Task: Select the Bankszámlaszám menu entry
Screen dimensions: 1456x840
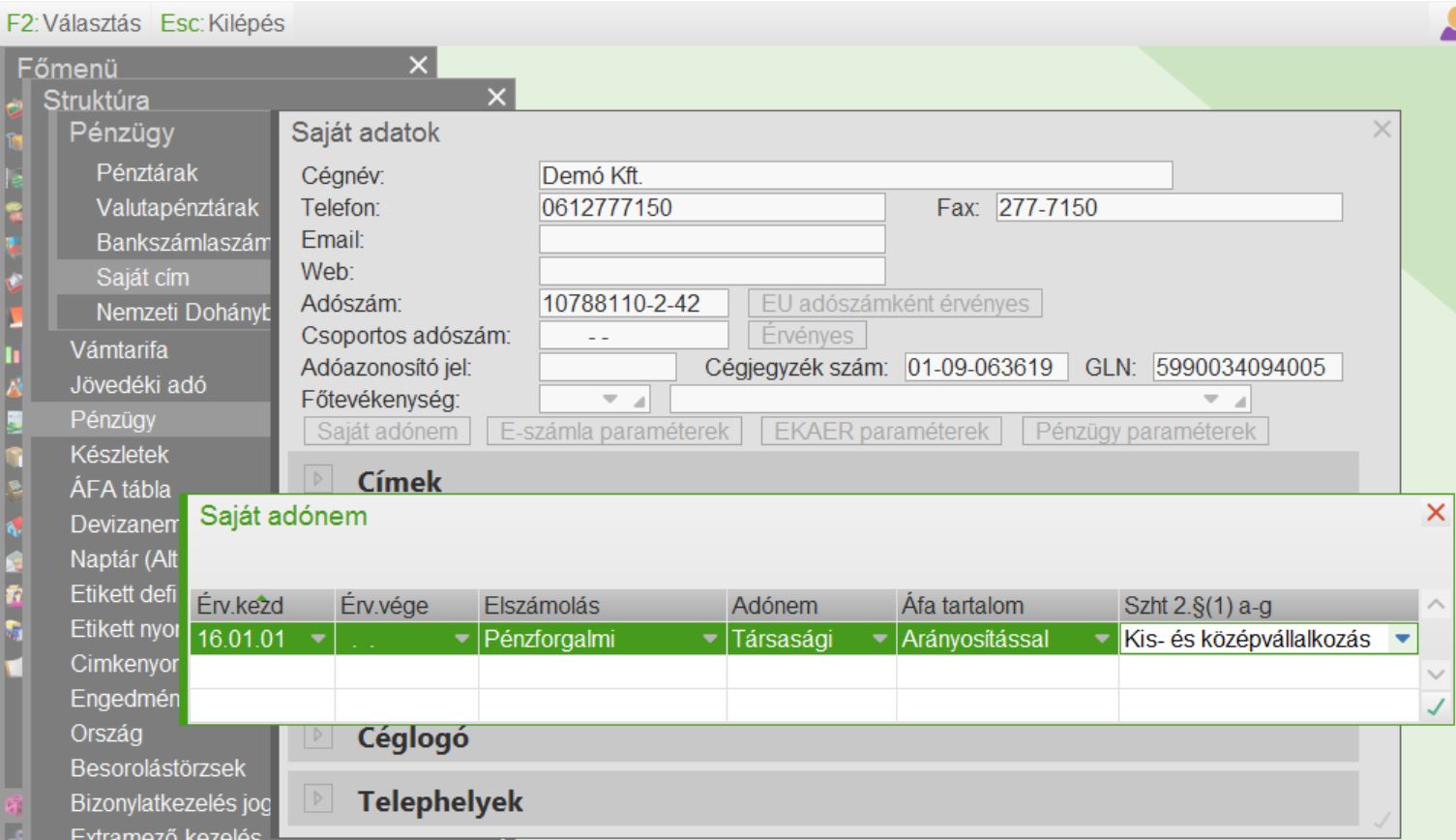Action: click(183, 243)
